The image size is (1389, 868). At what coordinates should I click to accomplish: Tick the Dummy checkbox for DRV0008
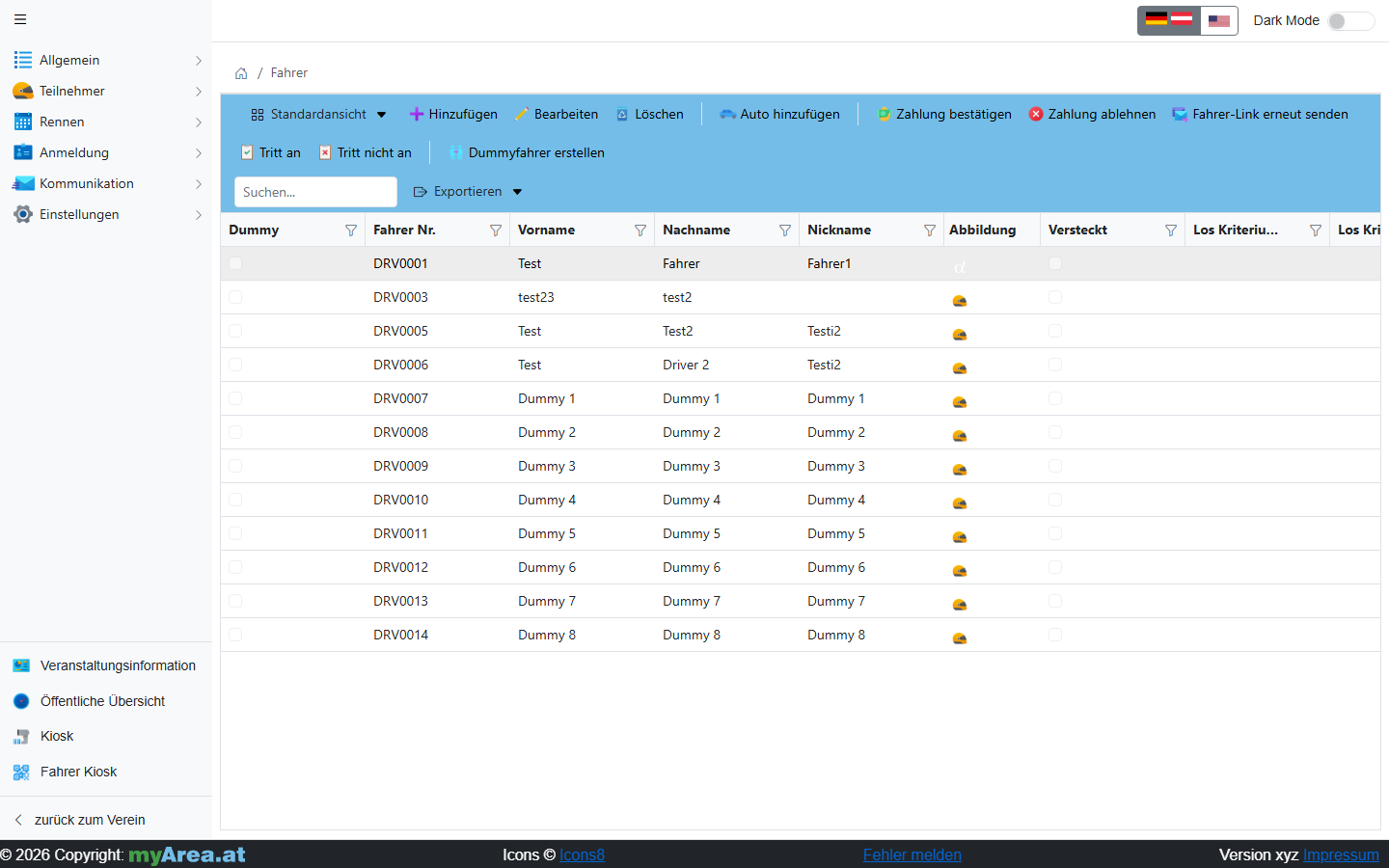[235, 432]
